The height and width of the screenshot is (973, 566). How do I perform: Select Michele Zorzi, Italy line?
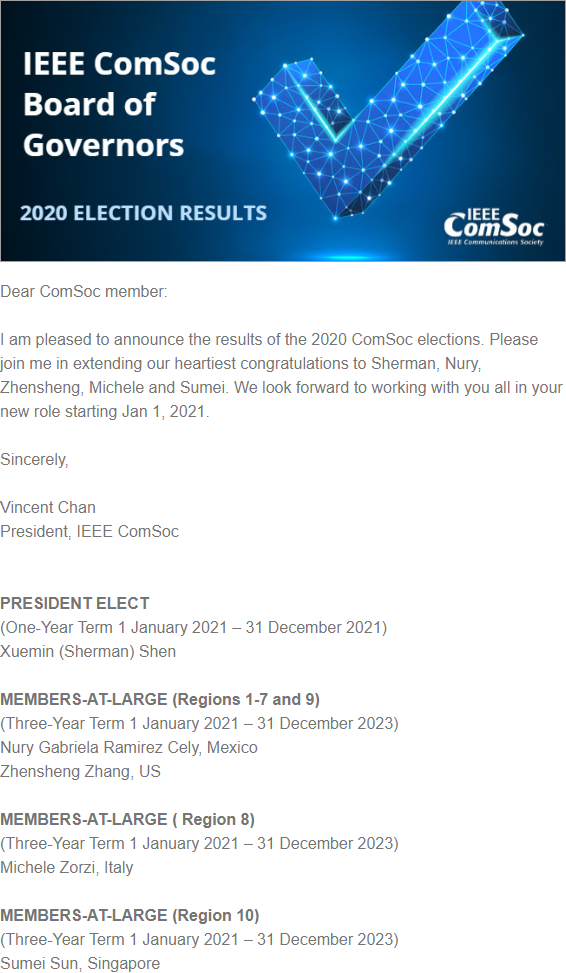tap(67, 868)
